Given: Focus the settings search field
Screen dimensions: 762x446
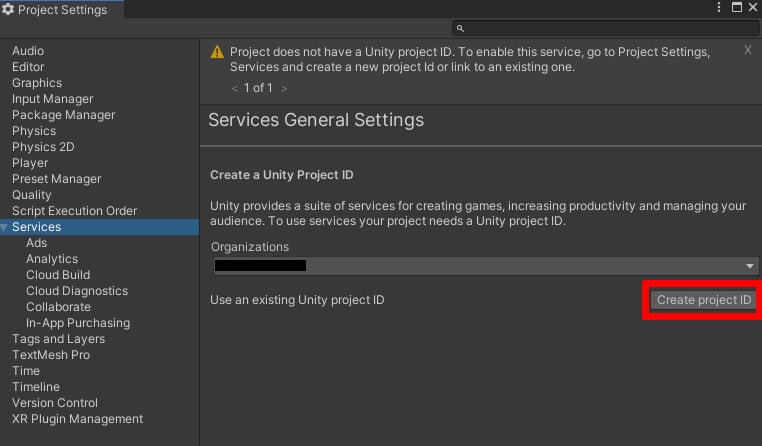Looking at the screenshot, I should 606,28.
